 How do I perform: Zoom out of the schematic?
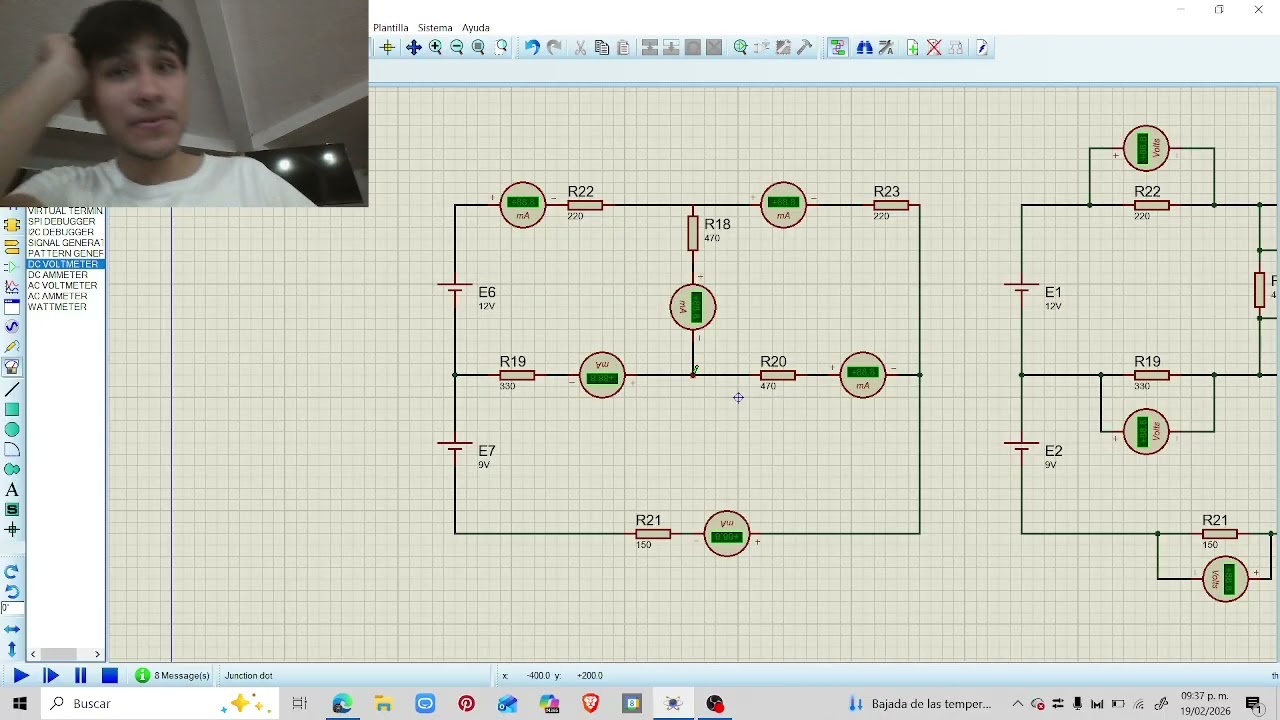click(x=457, y=47)
